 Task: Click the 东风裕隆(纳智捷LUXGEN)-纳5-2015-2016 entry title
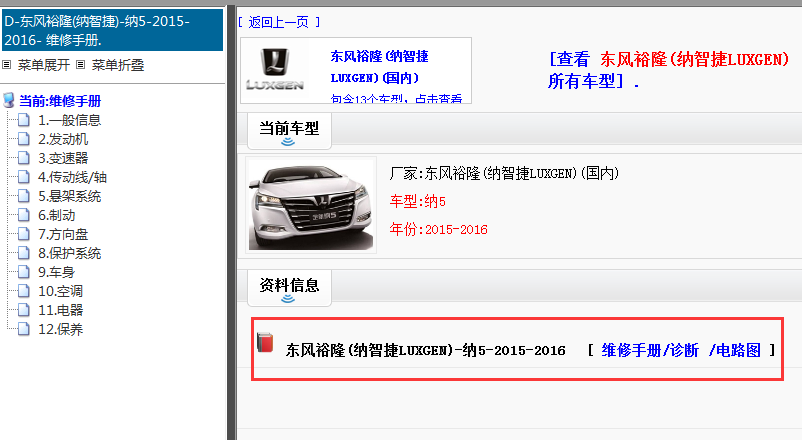(x=426, y=350)
